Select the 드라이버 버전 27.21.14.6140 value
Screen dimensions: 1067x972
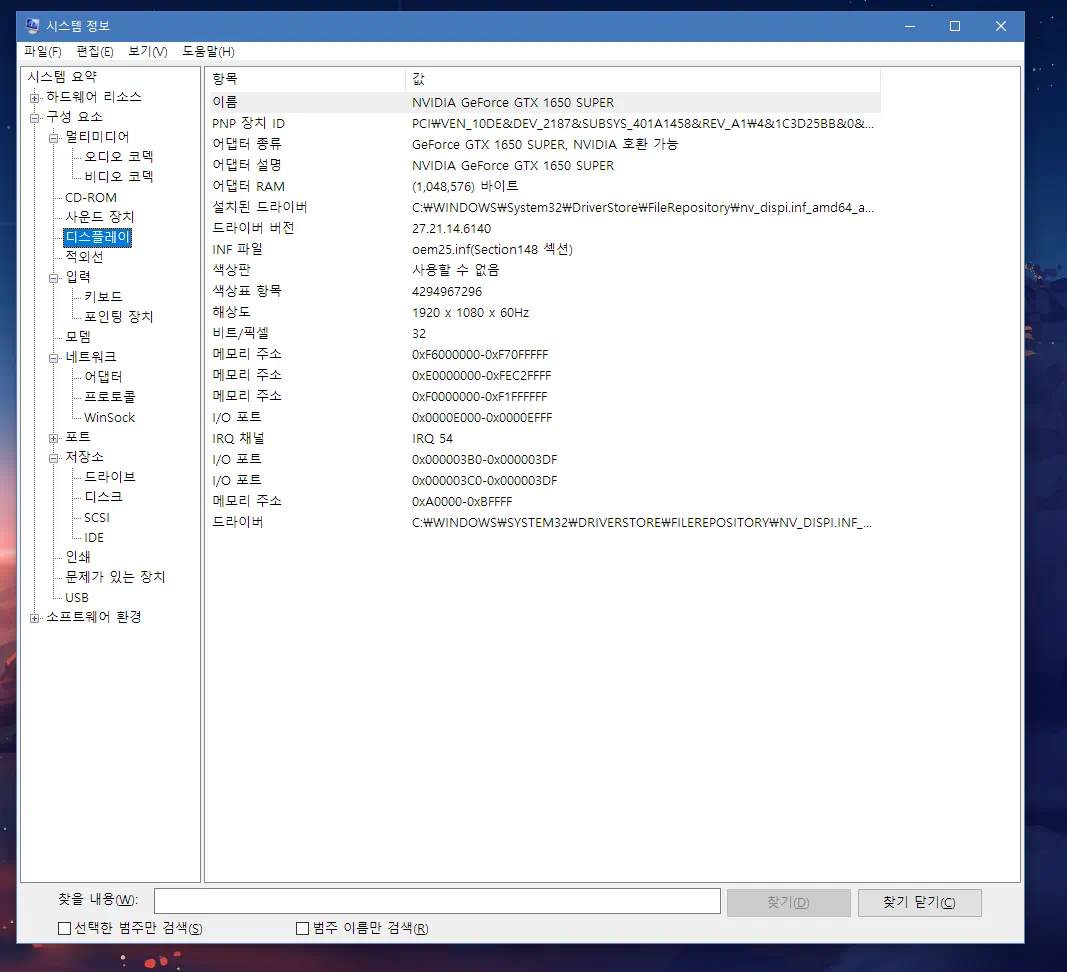pyautogui.click(x=451, y=229)
